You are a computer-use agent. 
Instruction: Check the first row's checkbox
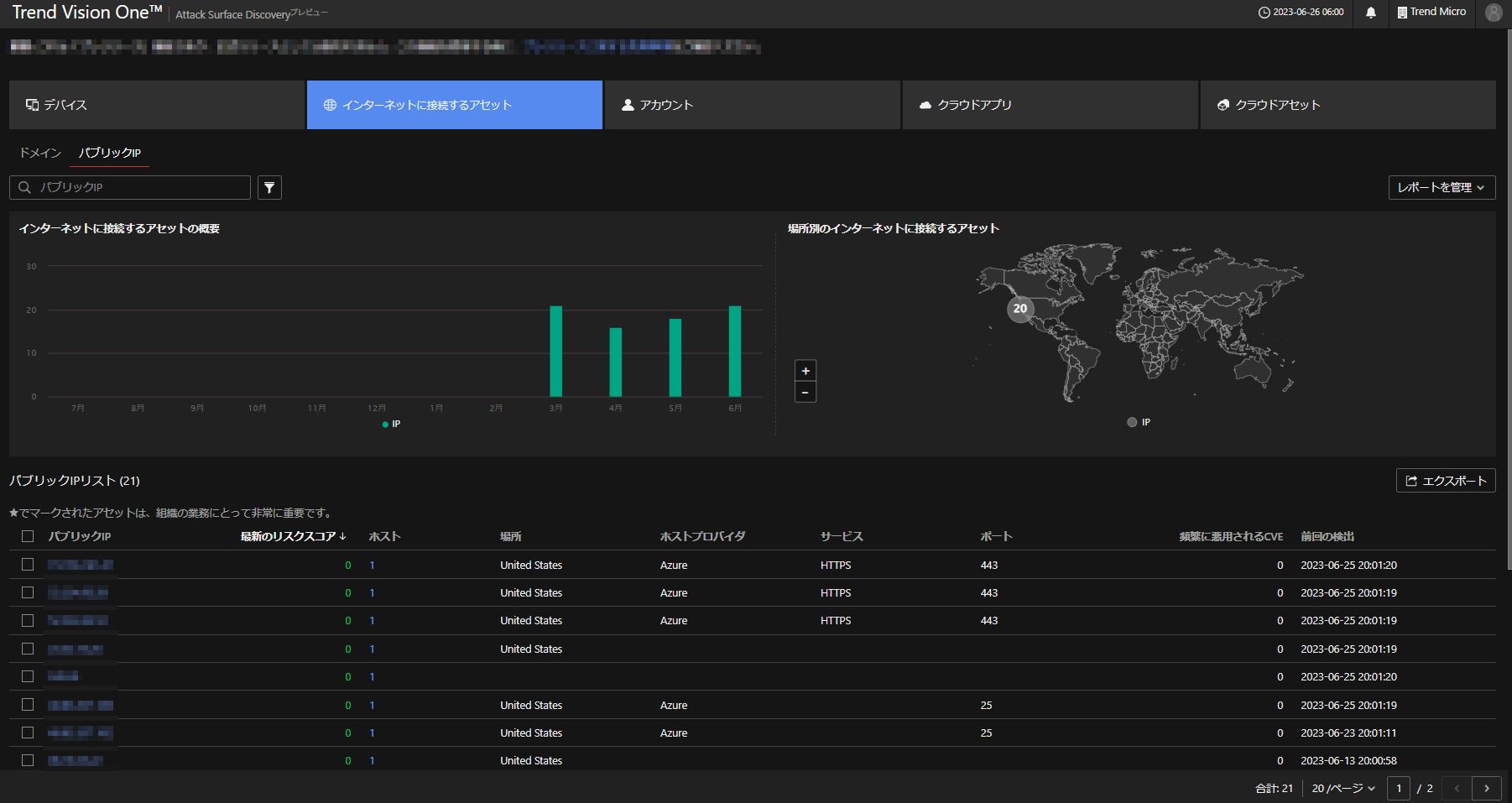click(x=28, y=565)
